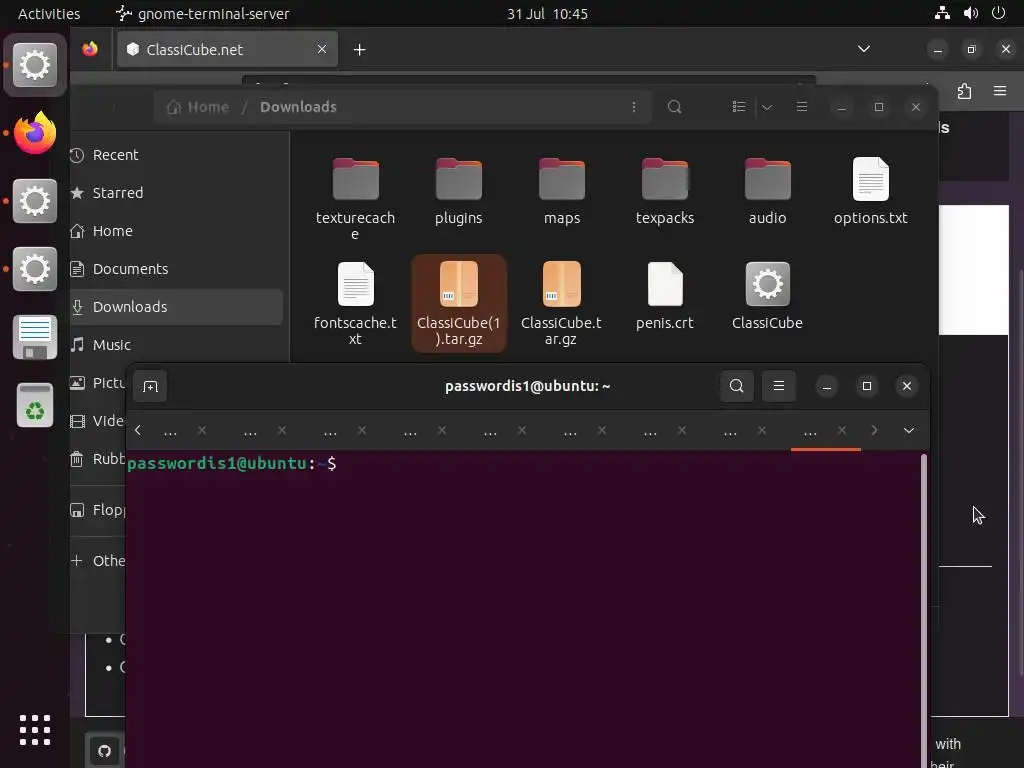Open gnome-terminal-server app menu
This screenshot has height=768, width=1024.
[202, 14]
